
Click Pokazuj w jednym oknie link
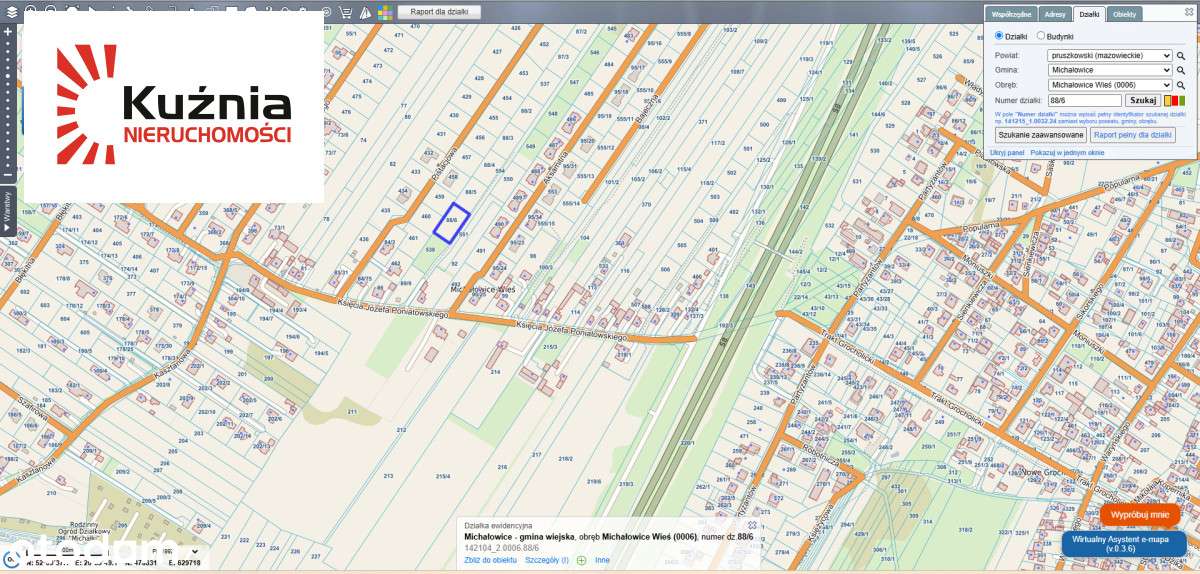(x=1067, y=152)
